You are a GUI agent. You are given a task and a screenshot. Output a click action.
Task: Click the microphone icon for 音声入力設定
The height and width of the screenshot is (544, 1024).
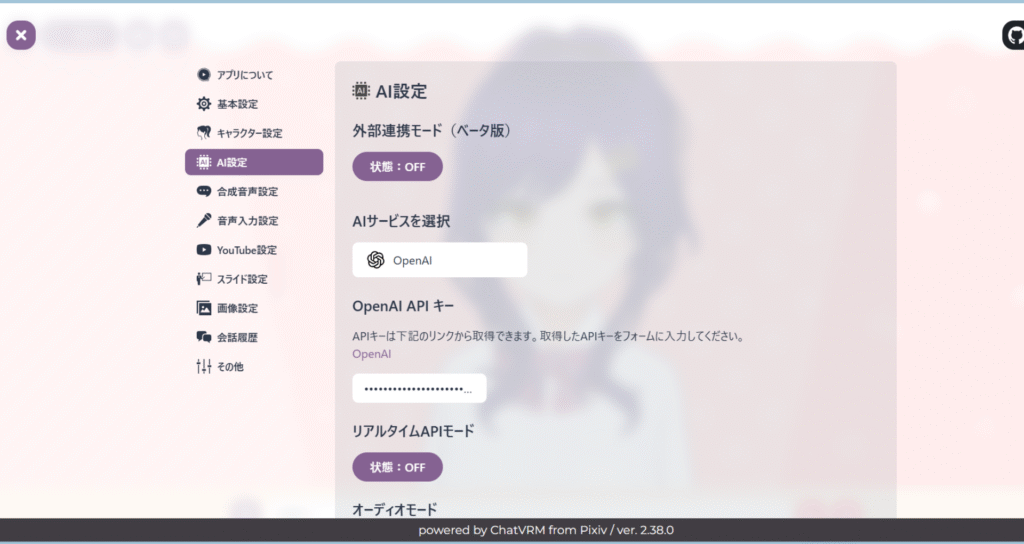click(x=204, y=220)
